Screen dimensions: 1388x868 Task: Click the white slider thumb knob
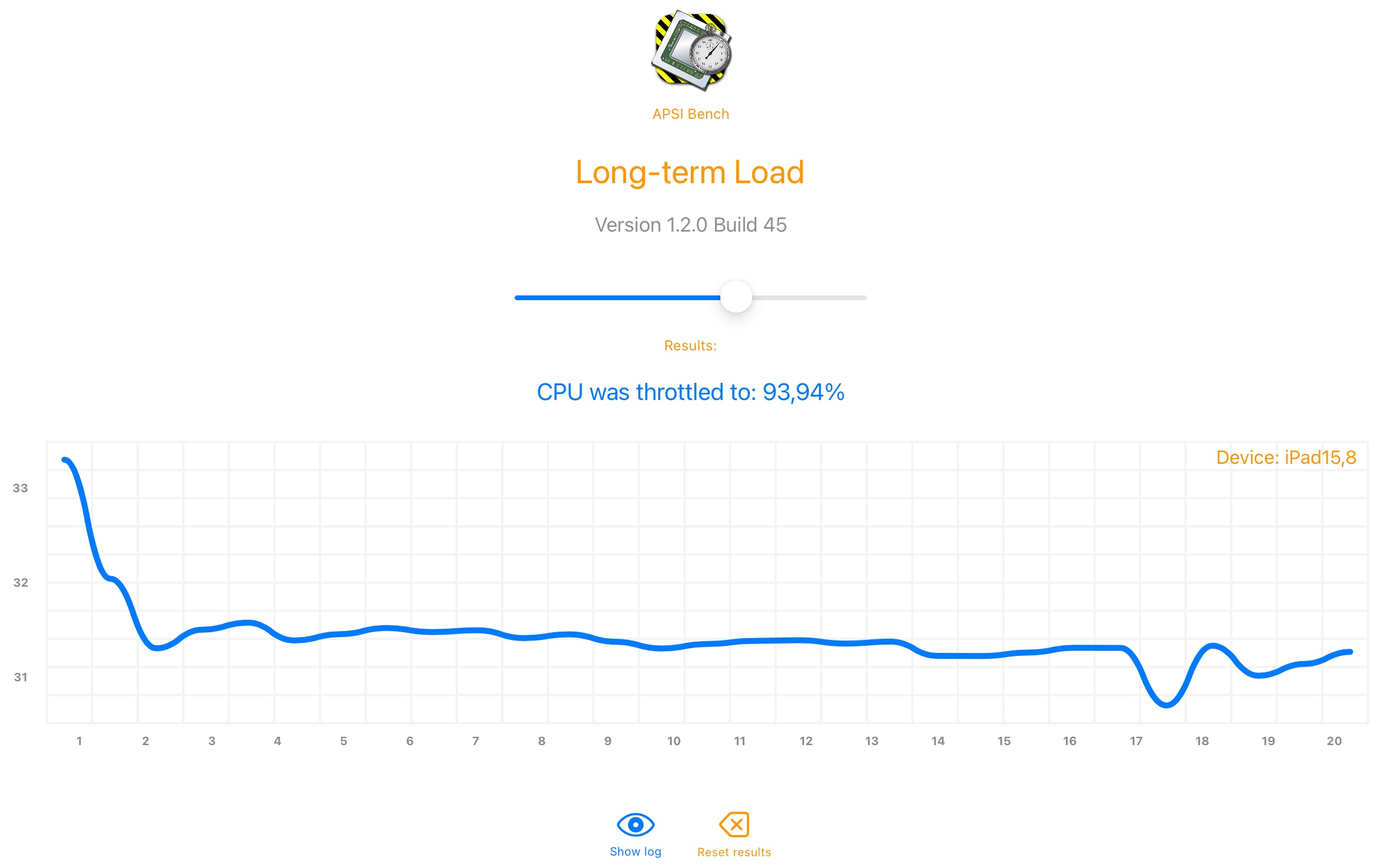click(x=736, y=297)
